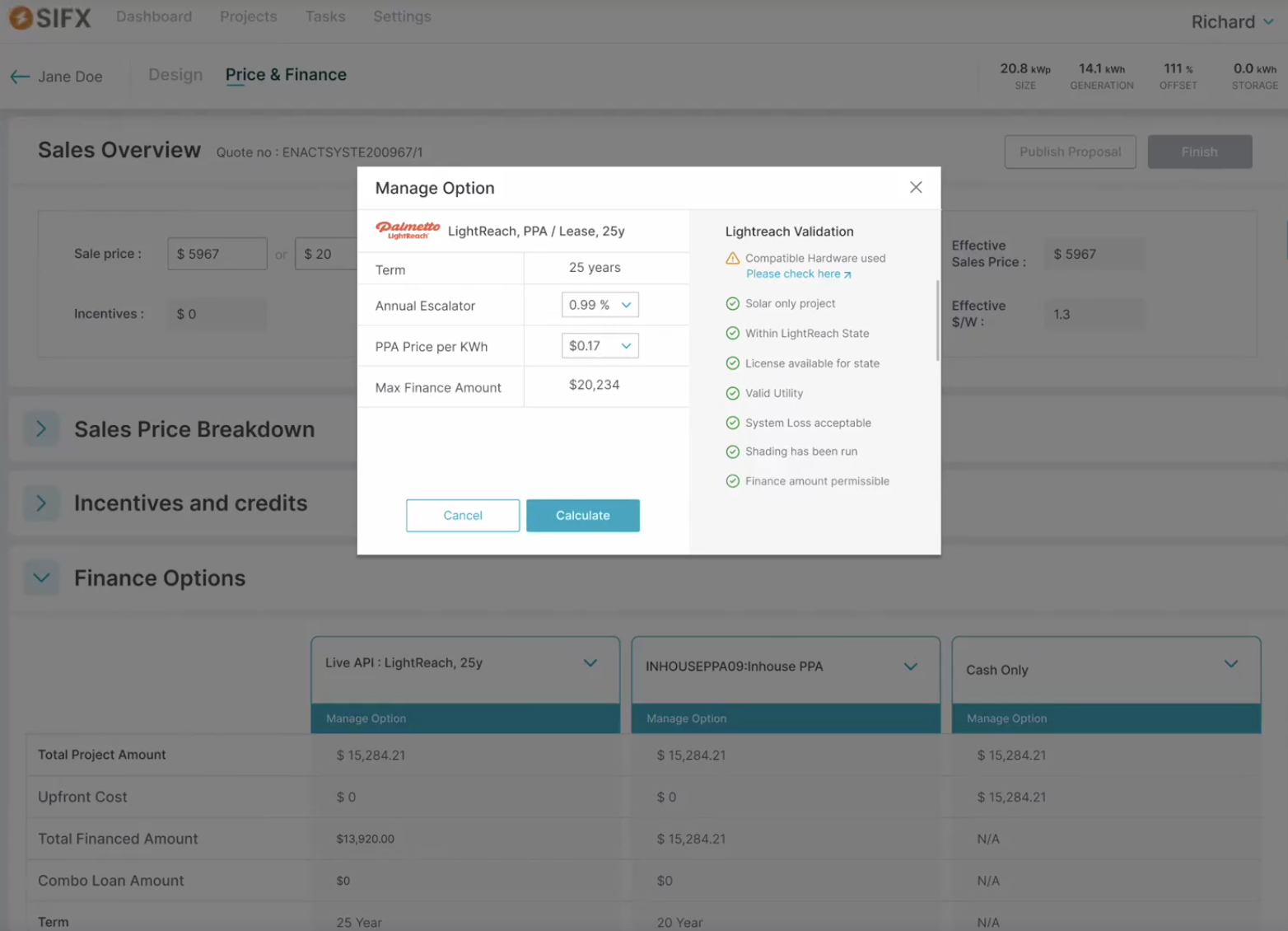
Task: Click Manage Option under Inhouse PPA
Action: [786, 718]
